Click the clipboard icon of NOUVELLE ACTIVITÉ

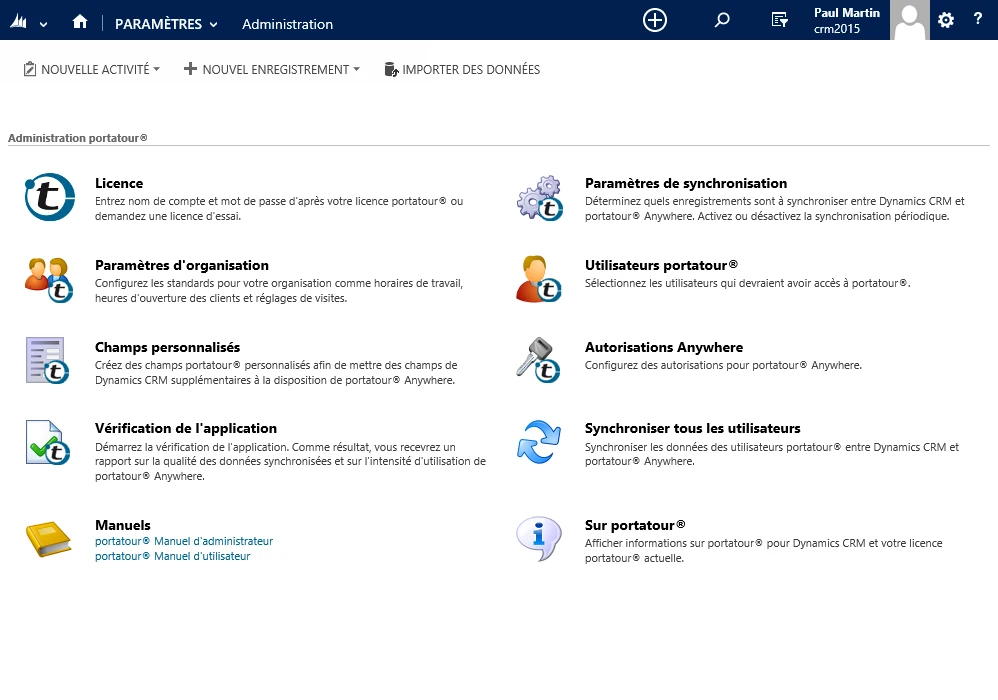(x=29, y=69)
